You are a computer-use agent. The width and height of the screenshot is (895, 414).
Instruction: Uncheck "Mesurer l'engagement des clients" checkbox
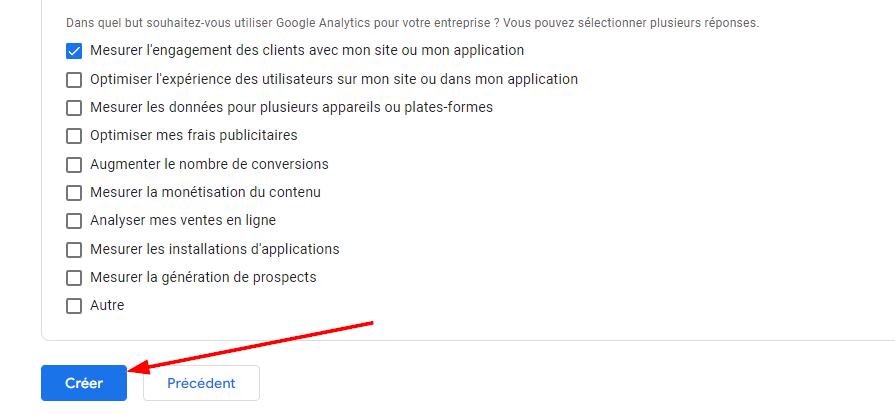[74, 51]
